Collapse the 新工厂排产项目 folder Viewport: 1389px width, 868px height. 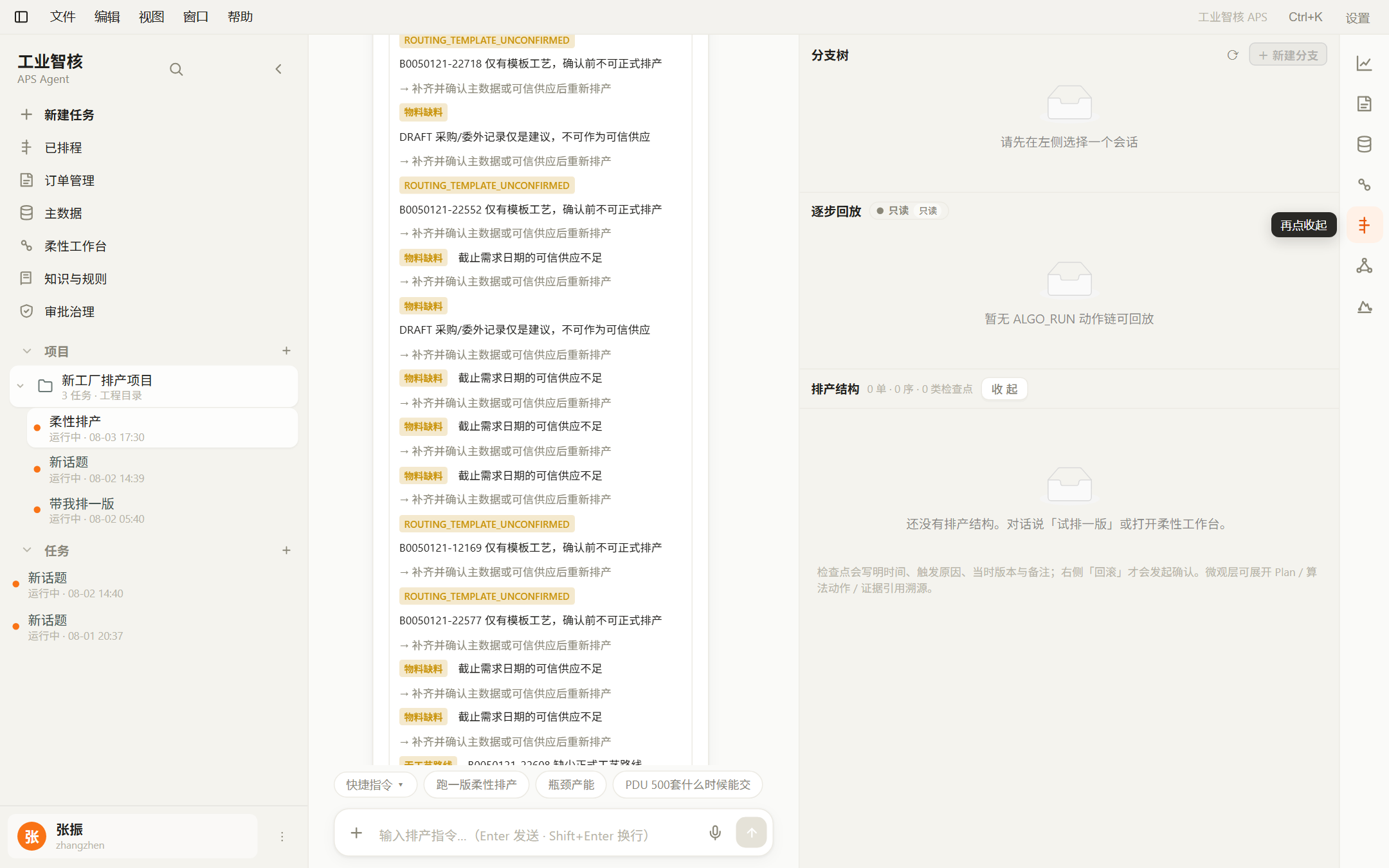click(20, 386)
